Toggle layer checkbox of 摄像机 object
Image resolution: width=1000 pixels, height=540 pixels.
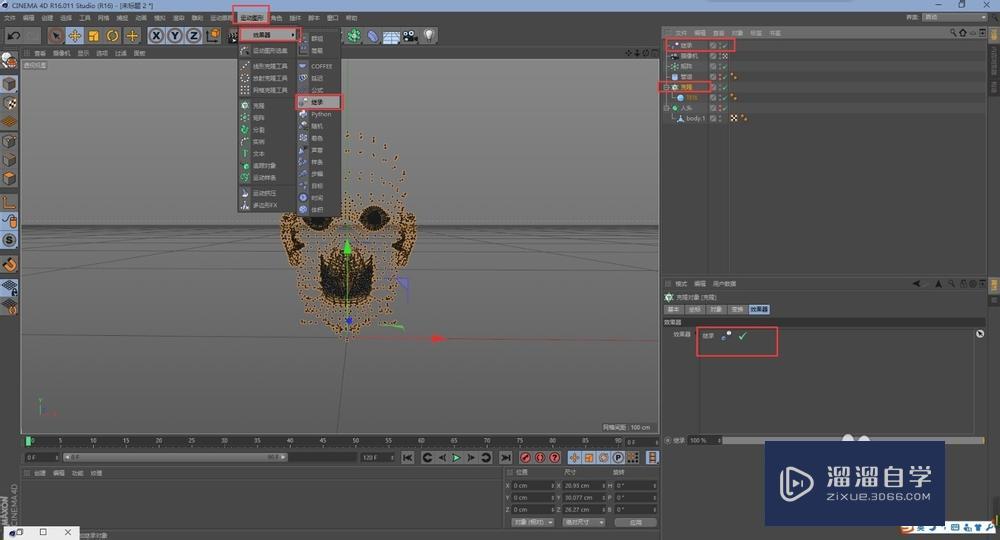[x=713, y=56]
